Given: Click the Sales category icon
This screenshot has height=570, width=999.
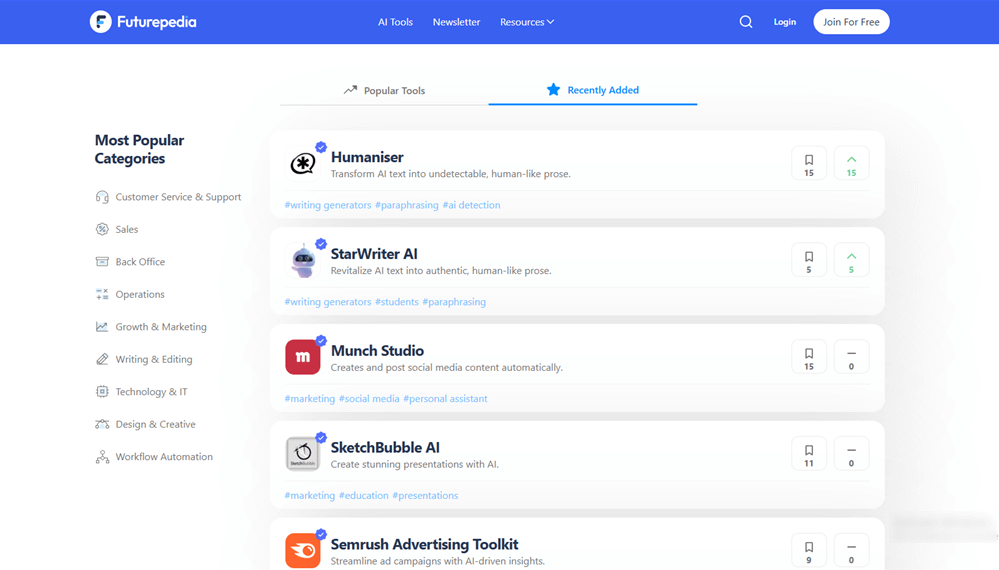Looking at the screenshot, I should click(102, 229).
